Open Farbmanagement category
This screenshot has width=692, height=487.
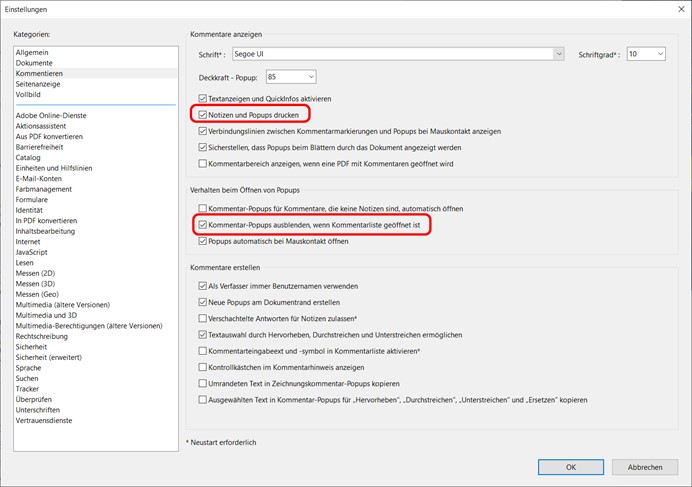click(44, 189)
